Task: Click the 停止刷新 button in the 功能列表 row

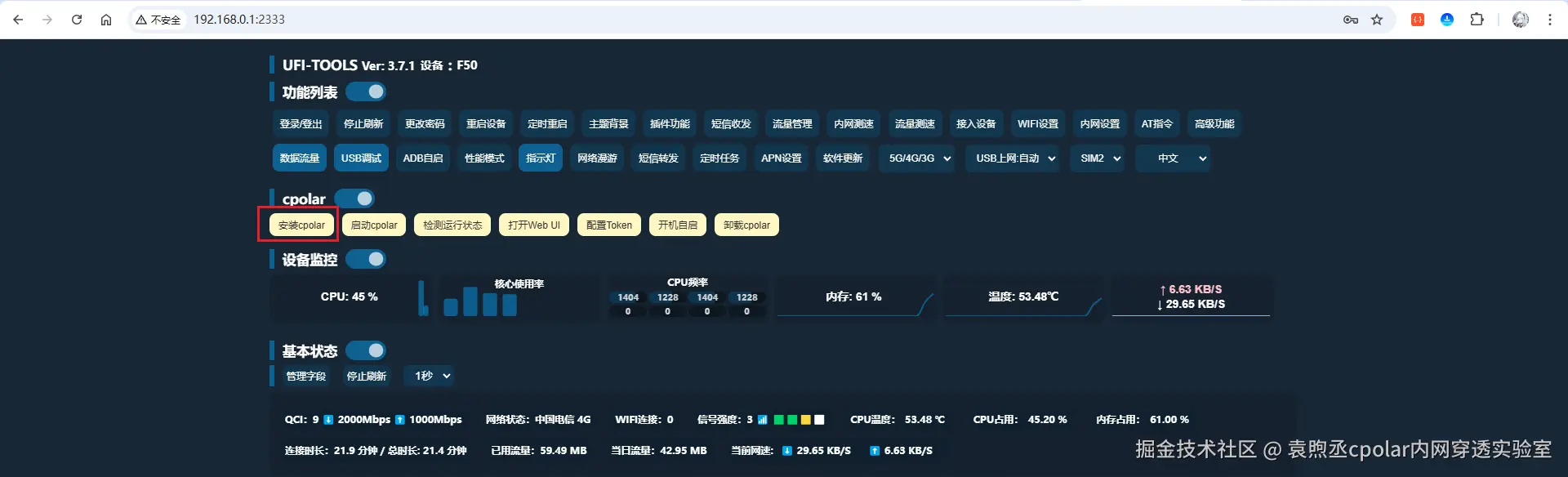Action: click(x=363, y=123)
